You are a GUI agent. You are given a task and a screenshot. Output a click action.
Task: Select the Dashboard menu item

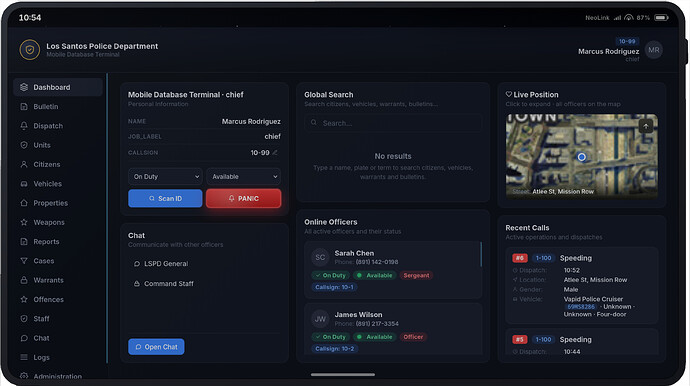point(58,87)
